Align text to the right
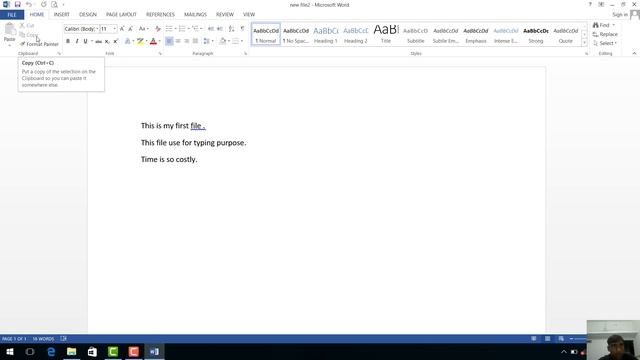Image resolution: width=640 pixels, height=360 pixels. [x=187, y=41]
